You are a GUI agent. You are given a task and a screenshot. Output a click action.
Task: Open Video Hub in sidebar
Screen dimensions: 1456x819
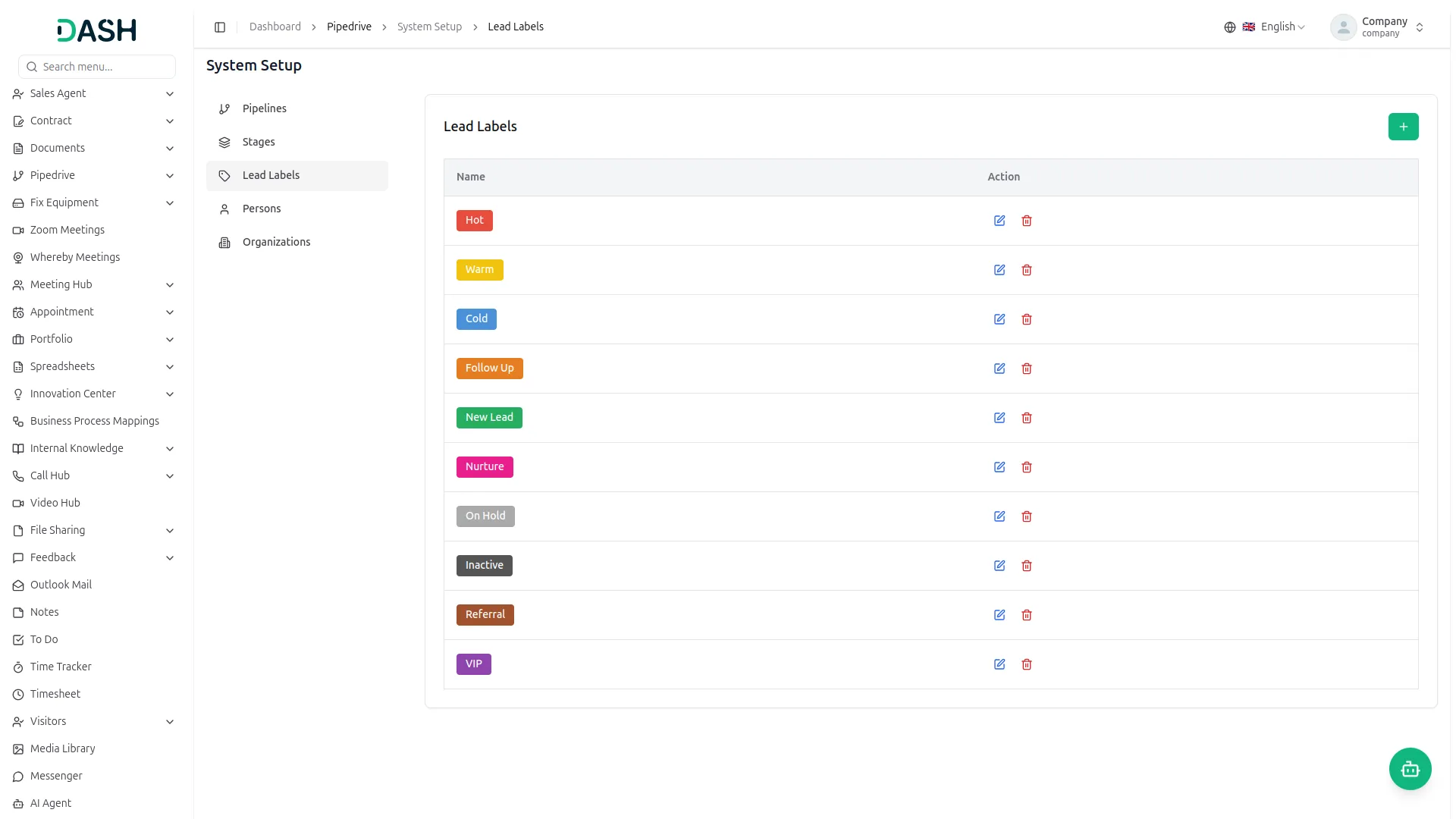tap(94, 503)
